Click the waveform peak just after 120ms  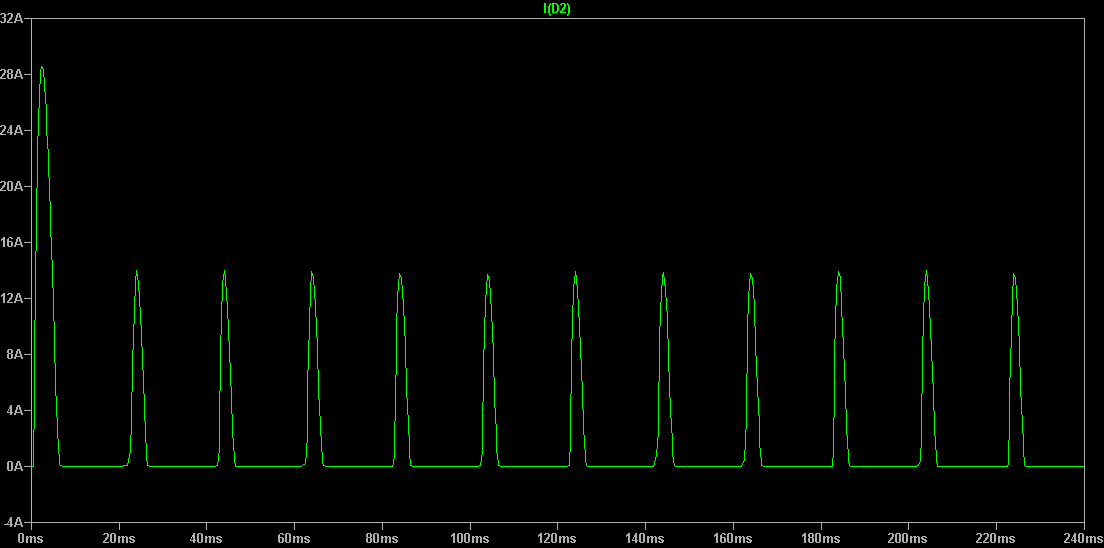point(575,273)
